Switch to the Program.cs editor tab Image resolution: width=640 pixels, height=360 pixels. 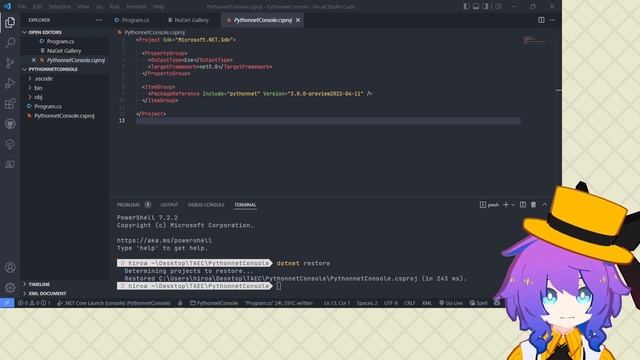click(x=132, y=20)
